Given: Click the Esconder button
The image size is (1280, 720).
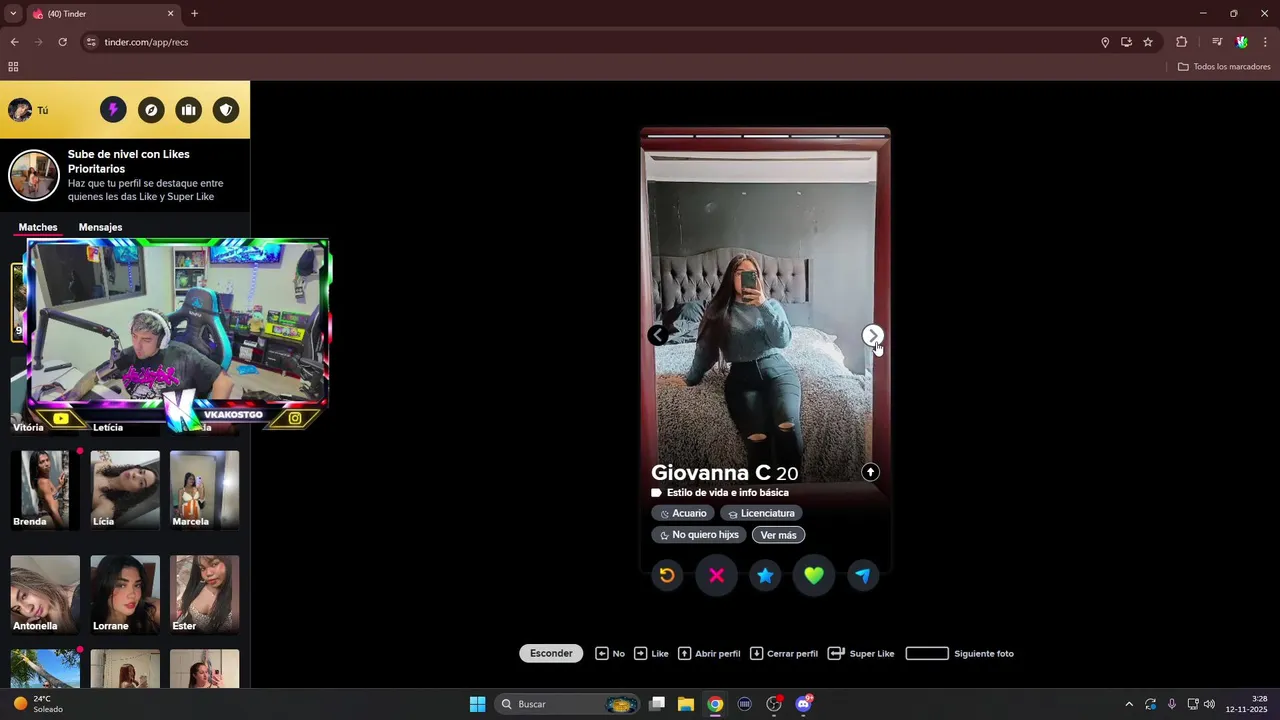Looking at the screenshot, I should (551, 653).
